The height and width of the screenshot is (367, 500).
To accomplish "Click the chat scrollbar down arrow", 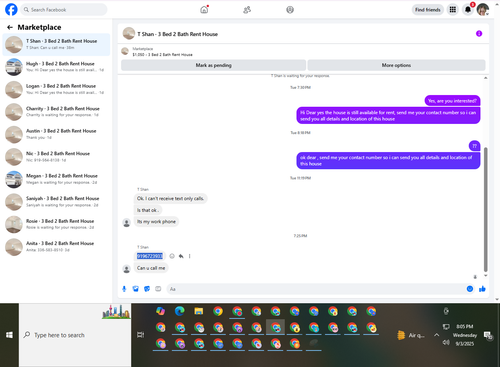I will [x=486, y=276].
